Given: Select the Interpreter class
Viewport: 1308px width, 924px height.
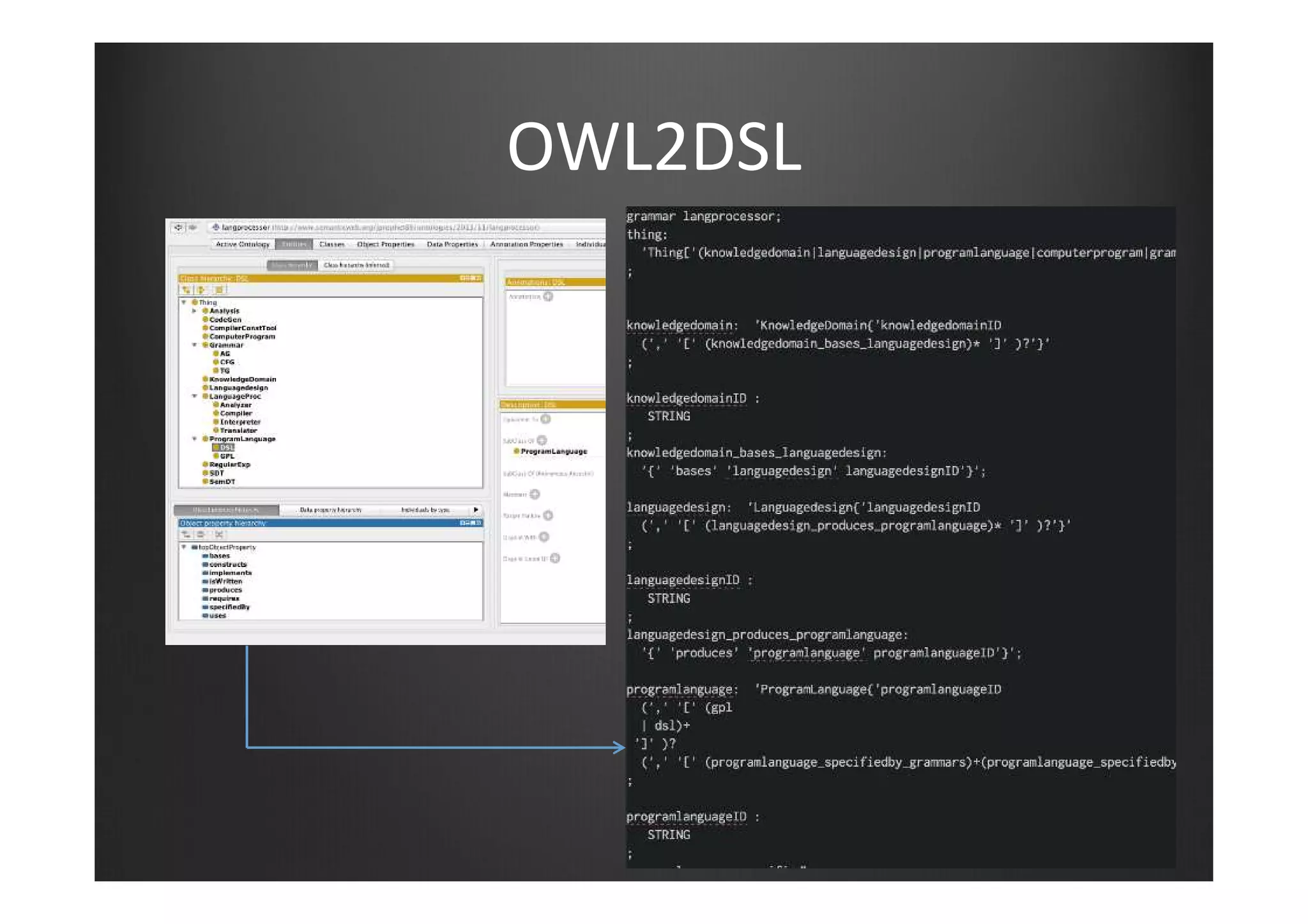Looking at the screenshot, I should click(236, 421).
